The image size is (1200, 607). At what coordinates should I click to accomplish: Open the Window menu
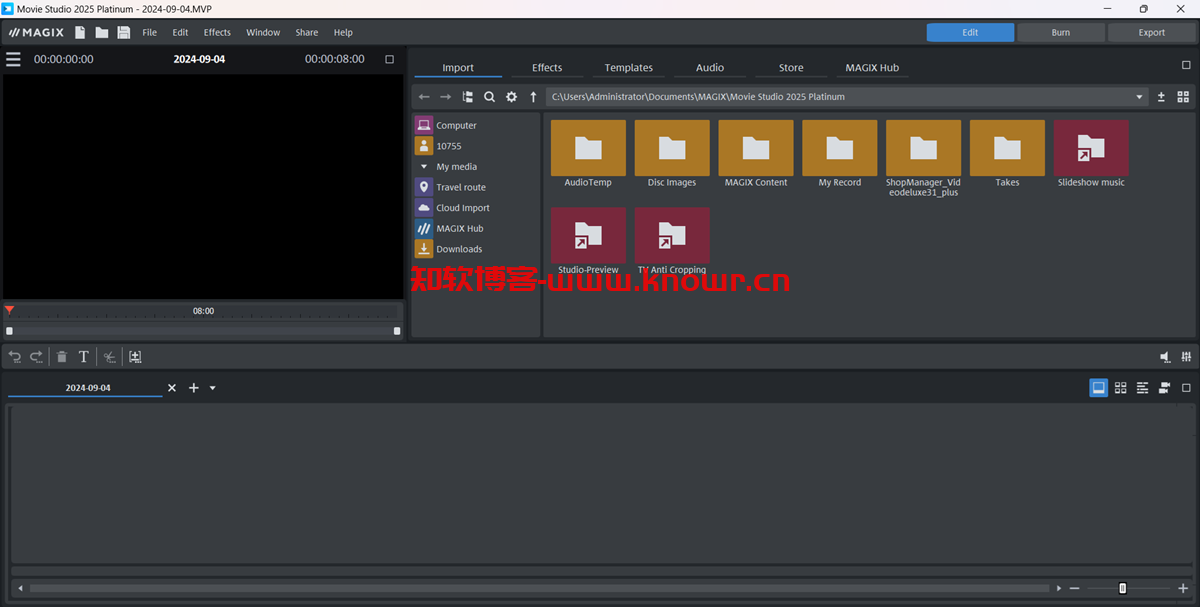pyautogui.click(x=263, y=32)
